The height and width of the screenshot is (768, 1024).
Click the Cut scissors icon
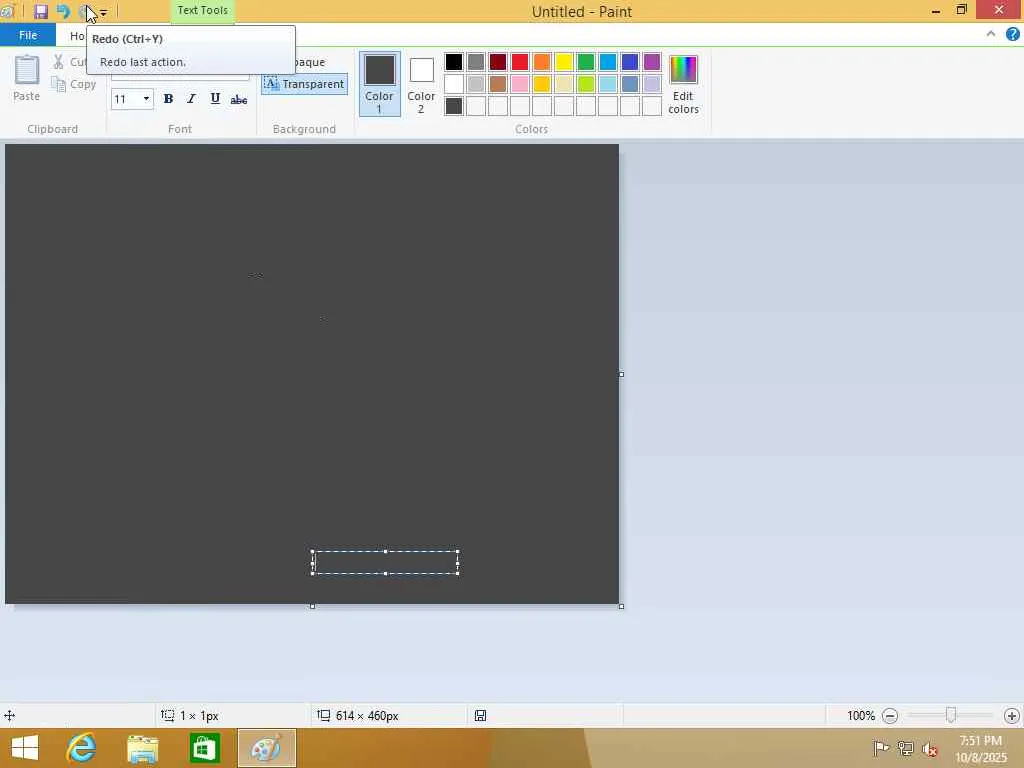[59, 62]
